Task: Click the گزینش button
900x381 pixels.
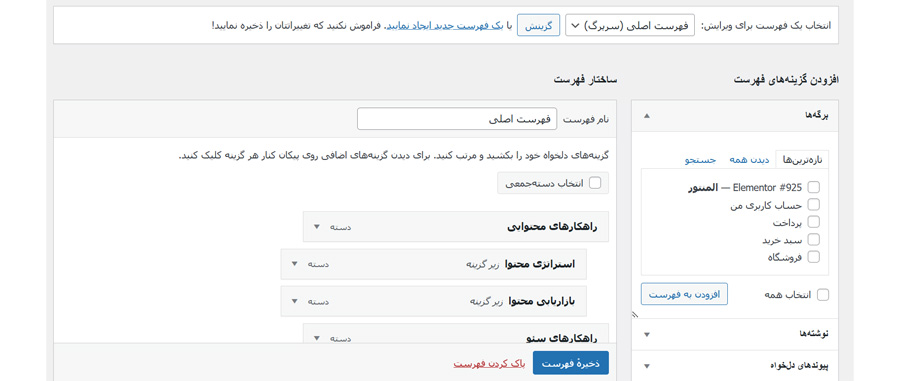Action: [538, 25]
